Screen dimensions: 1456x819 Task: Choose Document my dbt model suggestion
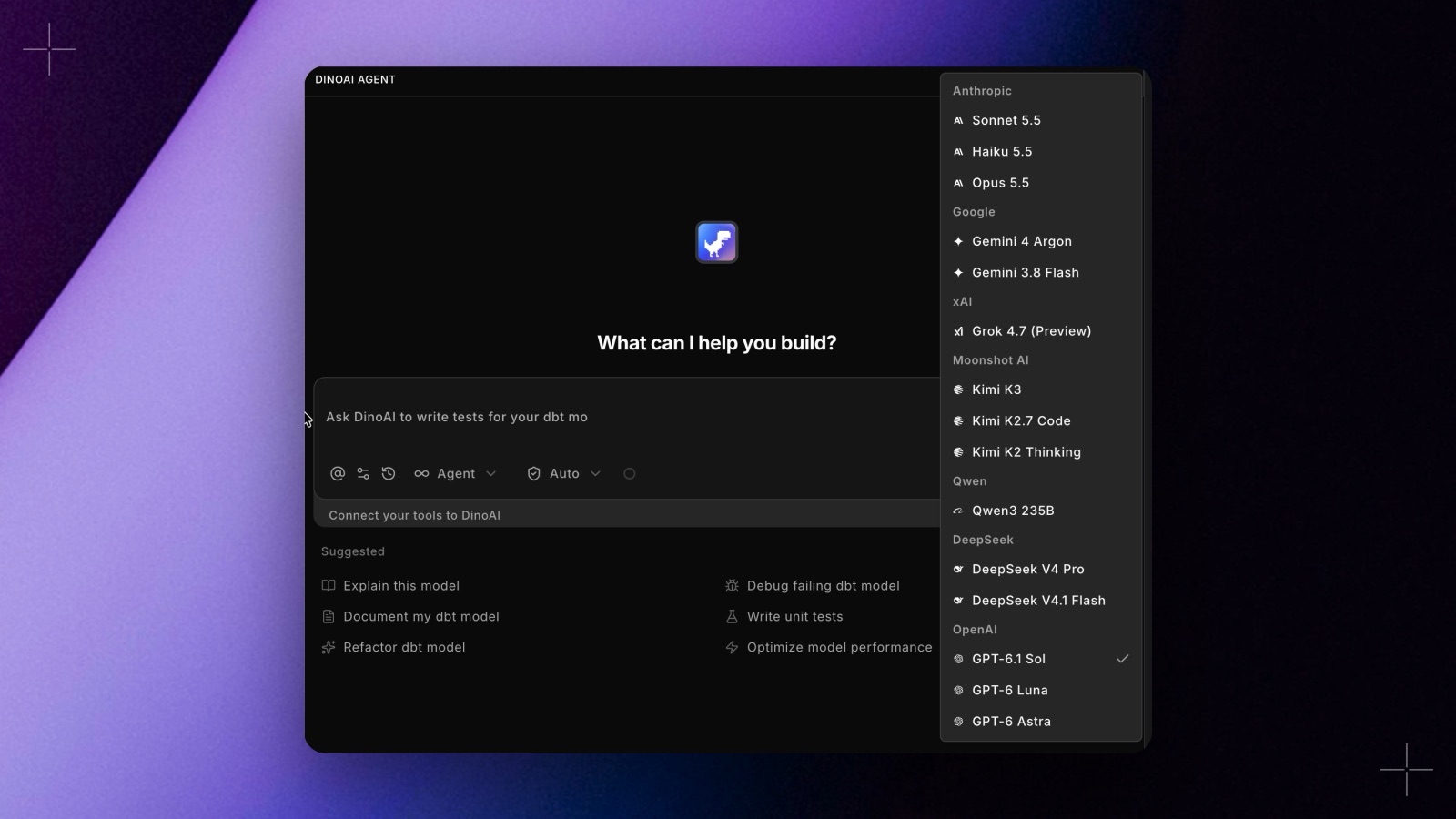tap(410, 617)
